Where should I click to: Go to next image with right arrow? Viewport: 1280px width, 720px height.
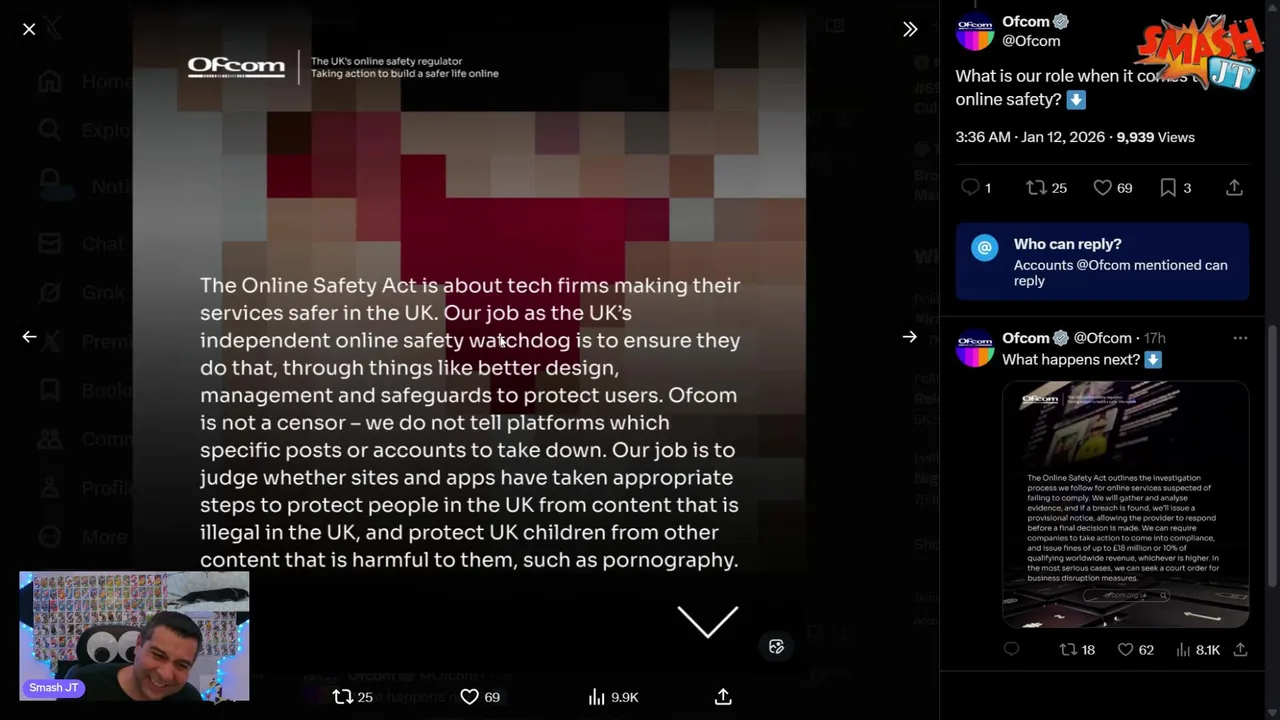click(910, 337)
